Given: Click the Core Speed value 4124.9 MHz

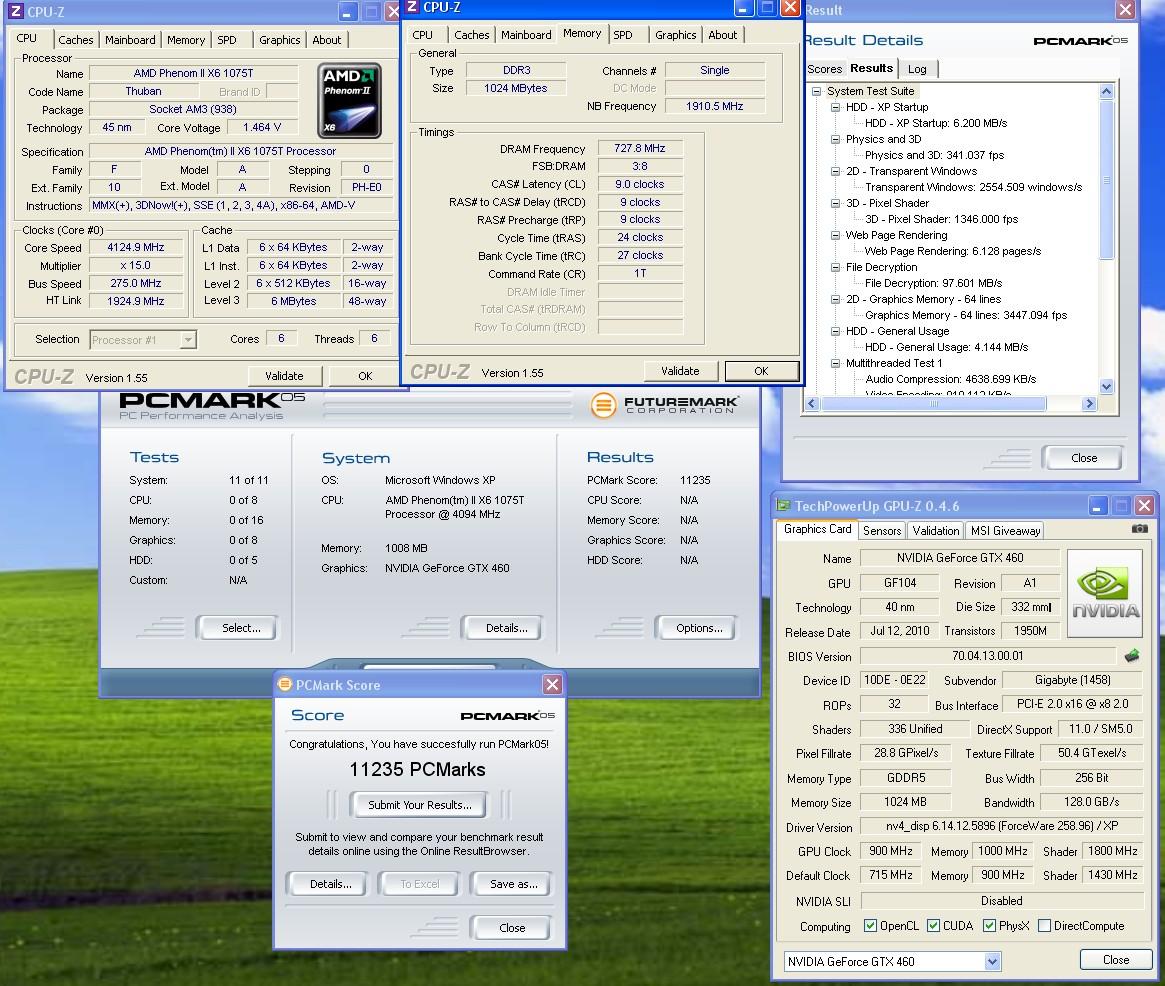Looking at the screenshot, I should pyautogui.click(x=135, y=247).
